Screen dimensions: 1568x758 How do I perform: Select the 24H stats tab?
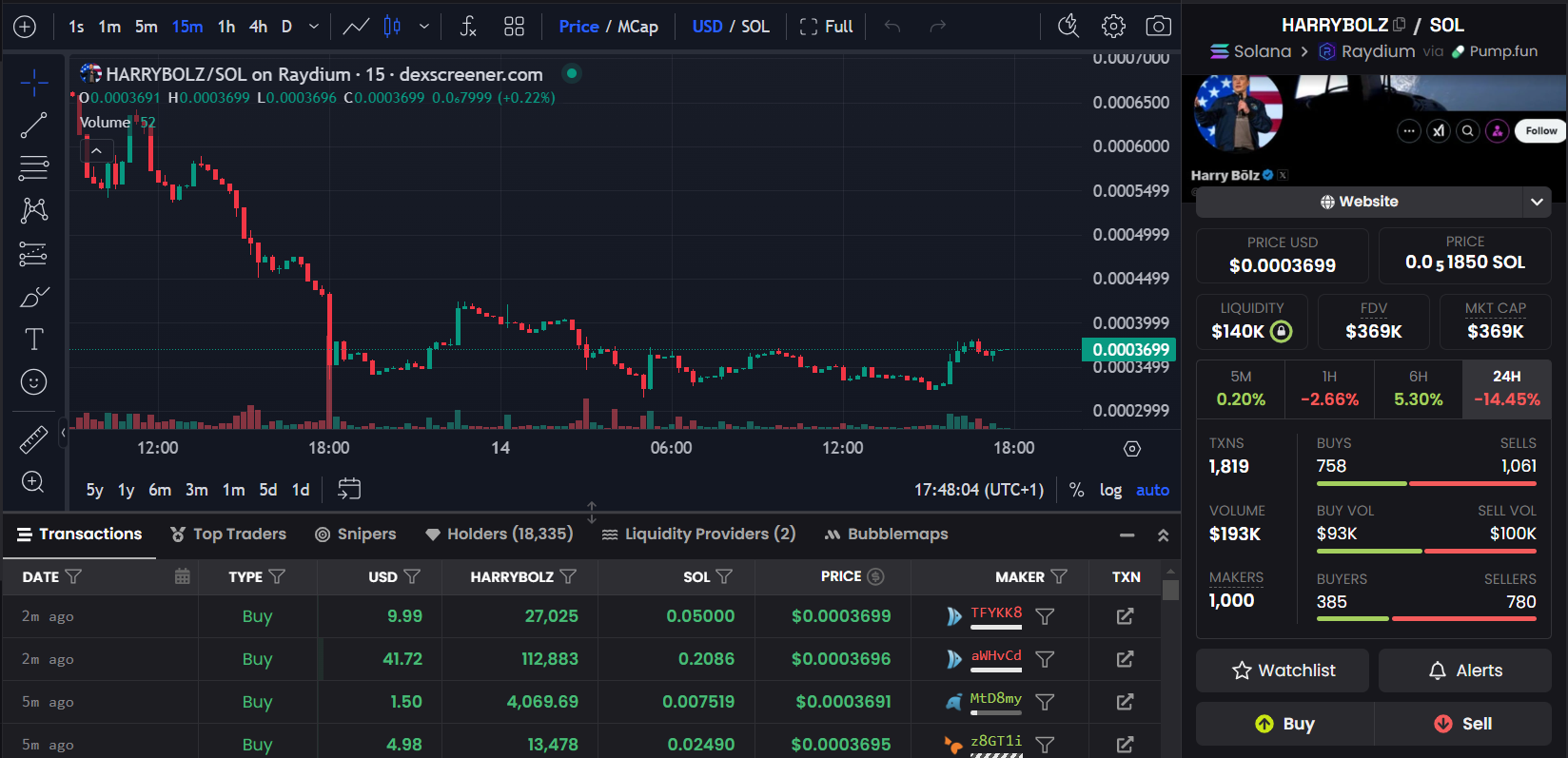tap(1507, 389)
